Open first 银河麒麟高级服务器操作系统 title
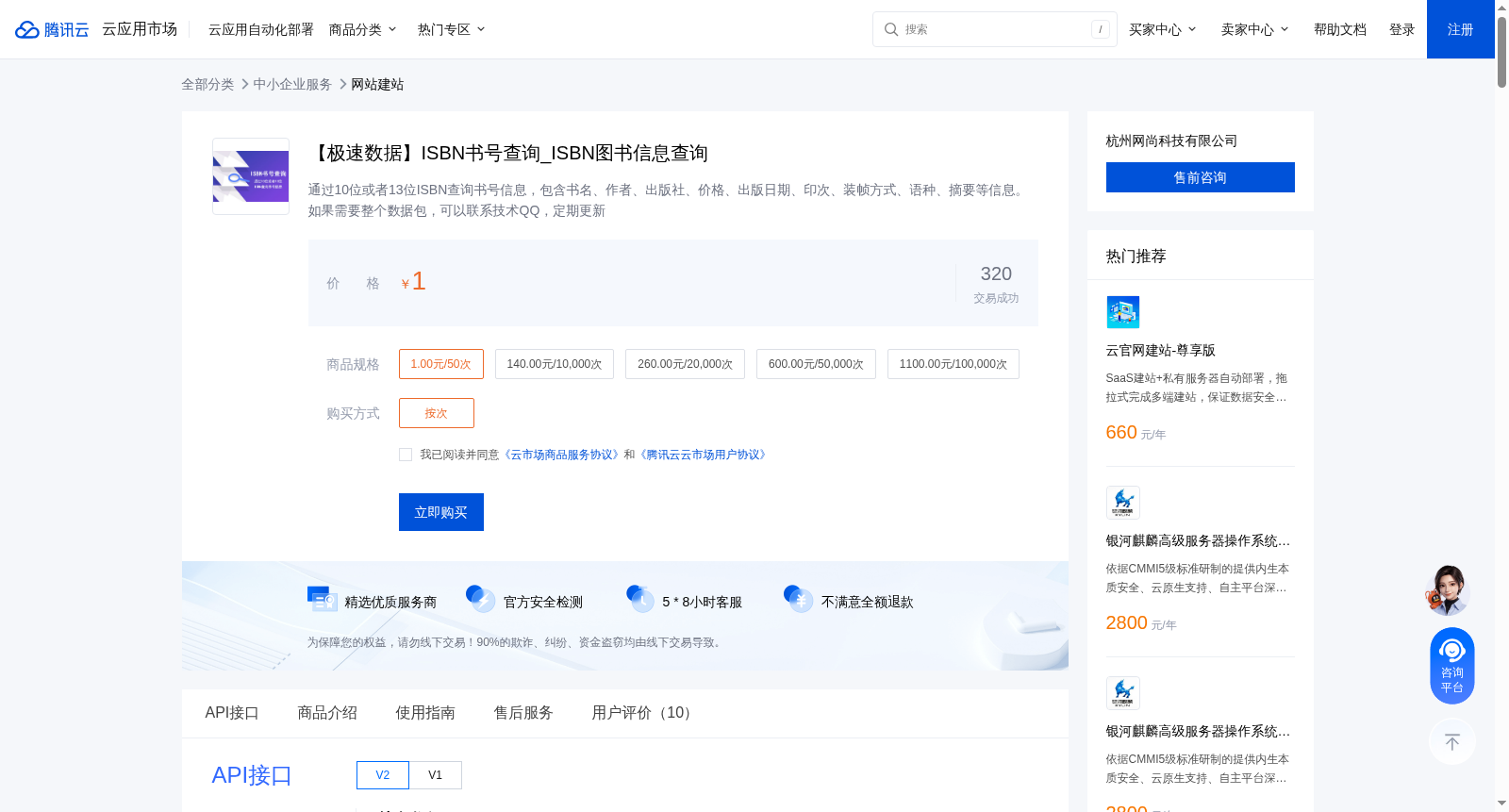This screenshot has width=1509, height=812. pyautogui.click(x=1198, y=540)
